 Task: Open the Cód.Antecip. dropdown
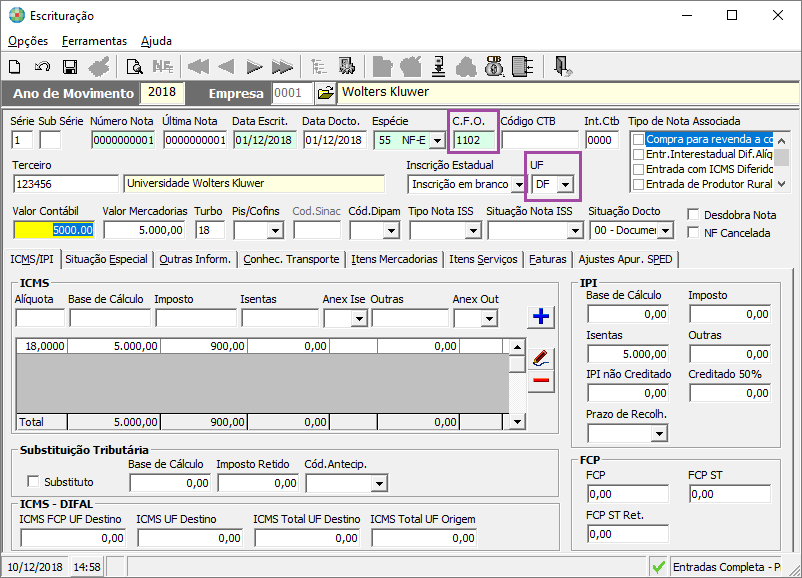point(379,483)
